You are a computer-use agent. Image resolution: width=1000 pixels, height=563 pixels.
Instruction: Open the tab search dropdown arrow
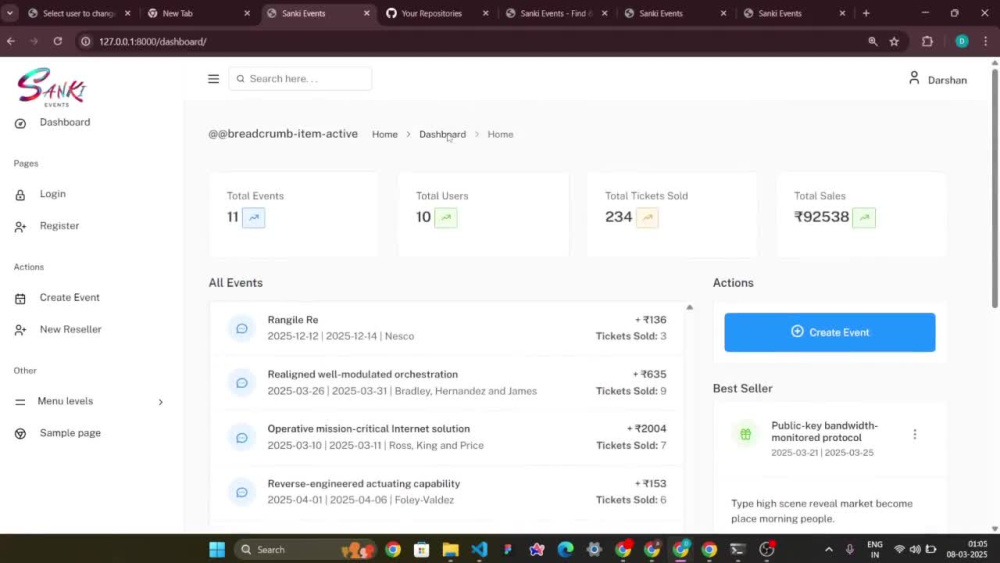click(10, 13)
